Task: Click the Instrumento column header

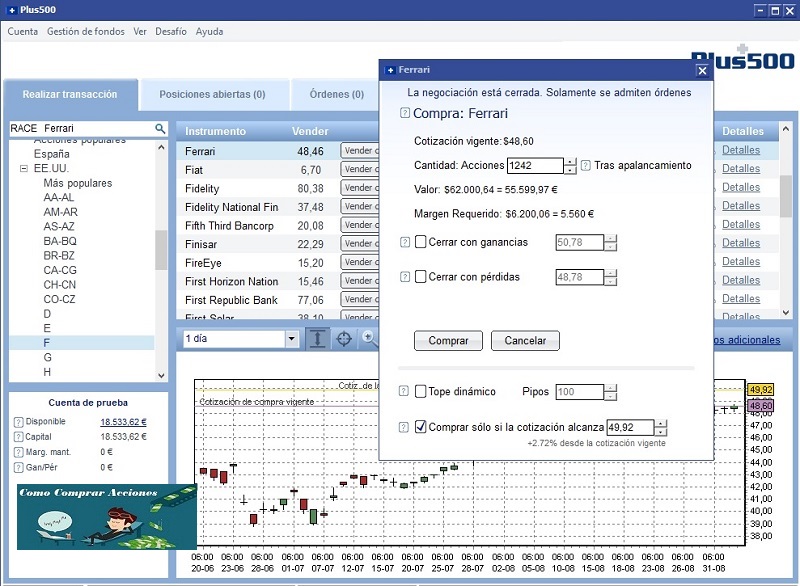Action: pos(215,131)
